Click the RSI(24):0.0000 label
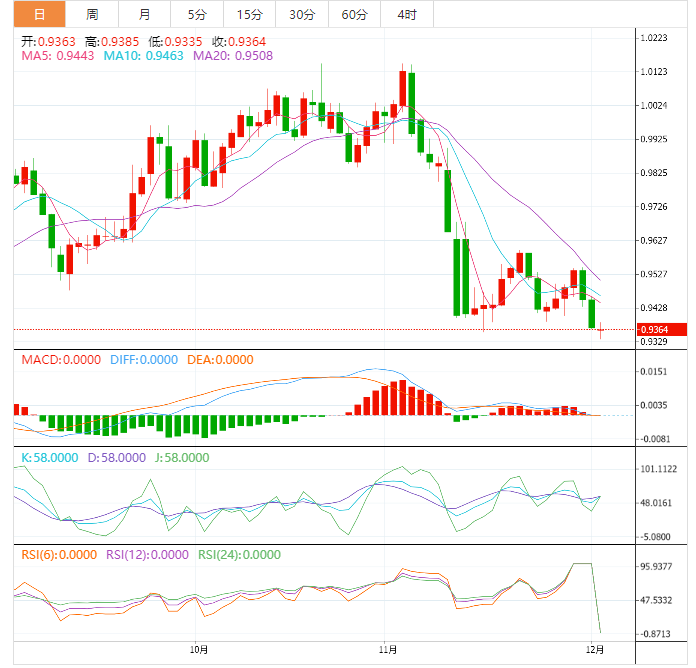This screenshot has height=668, width=696. pyautogui.click(x=239, y=555)
